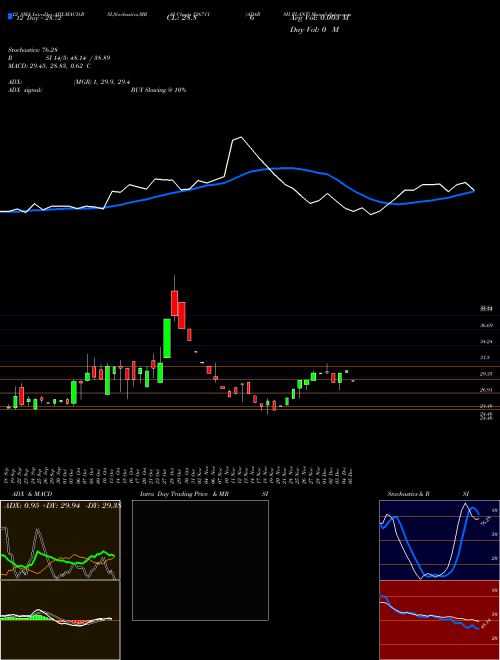Image resolution: width=500 pixels, height=660 pixels.
Task: Click the tallest green candlestick before the peak
Action: [167, 338]
